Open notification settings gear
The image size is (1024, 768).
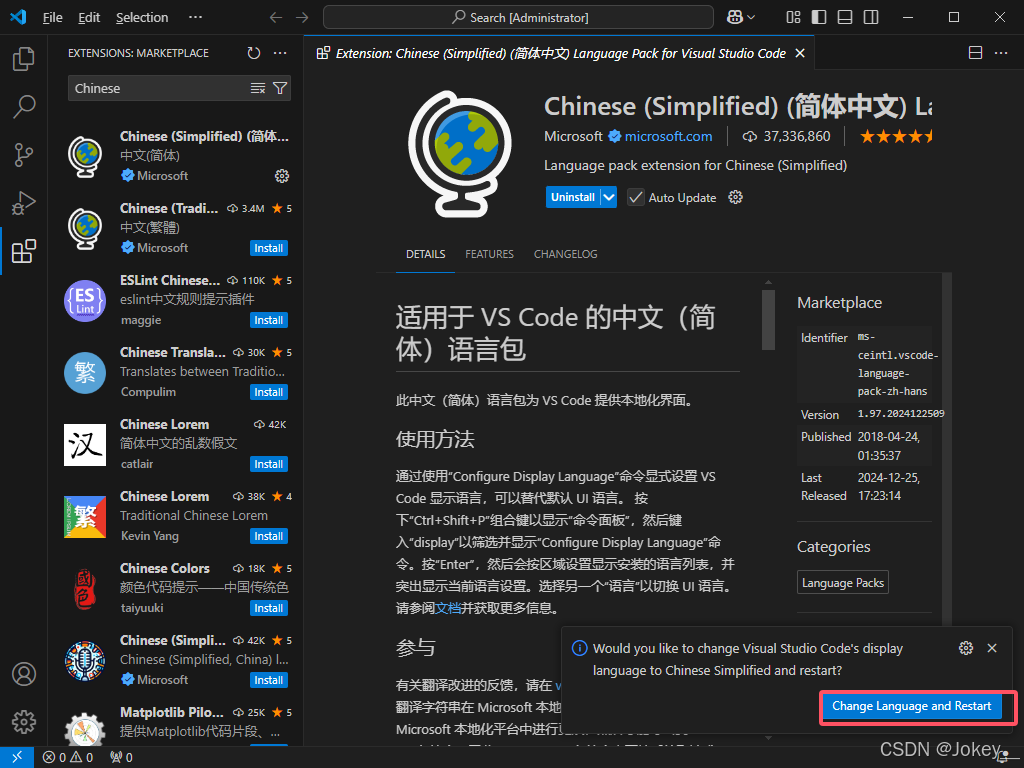[966, 648]
